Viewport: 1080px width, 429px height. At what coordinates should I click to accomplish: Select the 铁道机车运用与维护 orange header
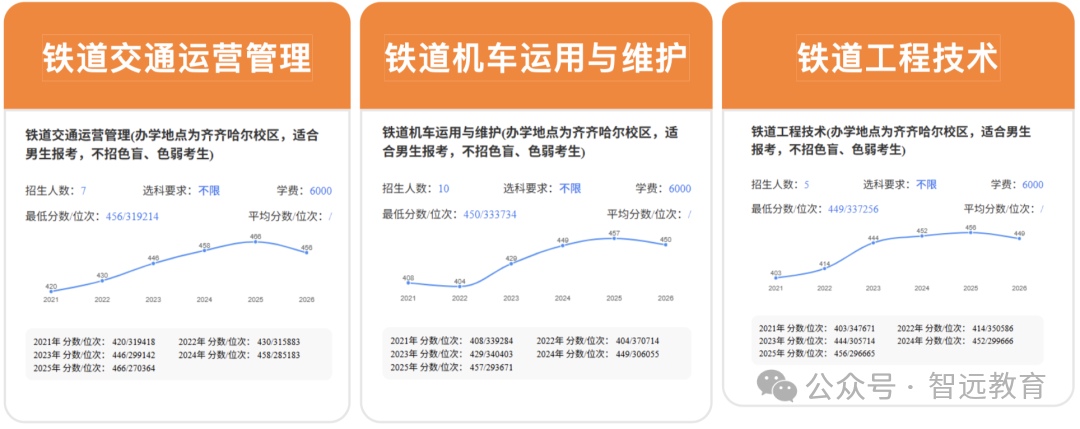pyautogui.click(x=536, y=56)
